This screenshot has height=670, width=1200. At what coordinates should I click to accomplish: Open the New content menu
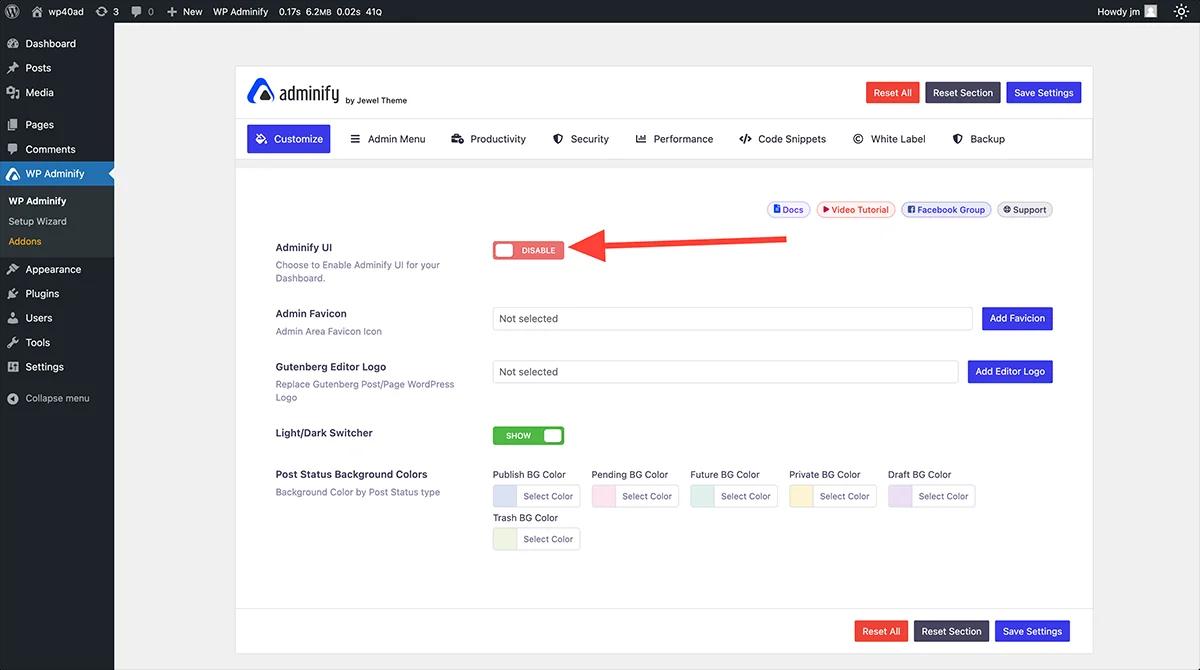click(184, 11)
